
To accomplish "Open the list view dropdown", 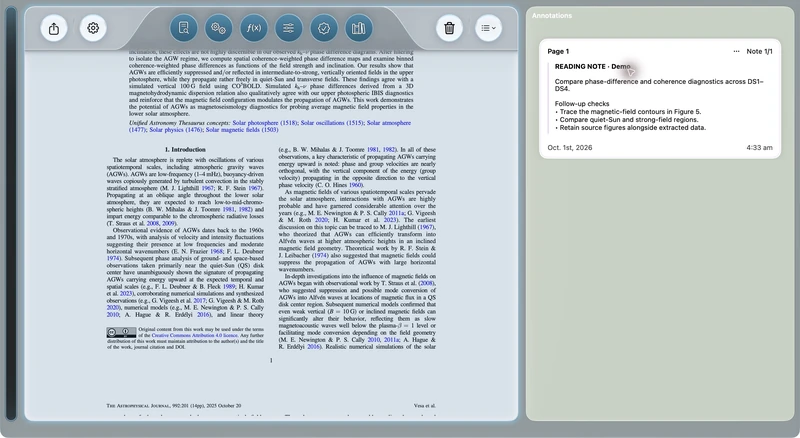I will pos(488,28).
